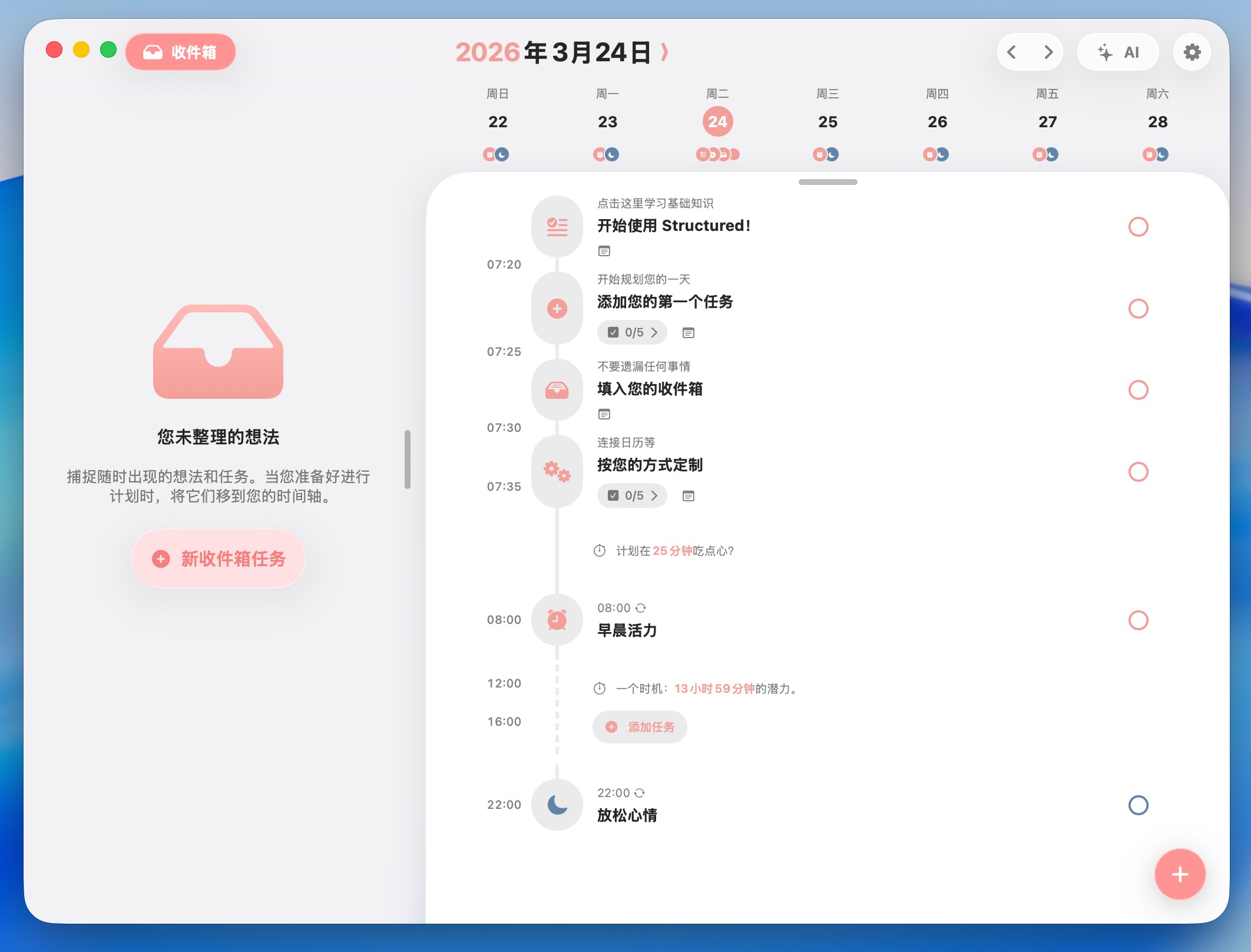This screenshot has width=1251, height=952.
Task: Select Wednesday 25 in the week strip
Action: click(x=828, y=122)
